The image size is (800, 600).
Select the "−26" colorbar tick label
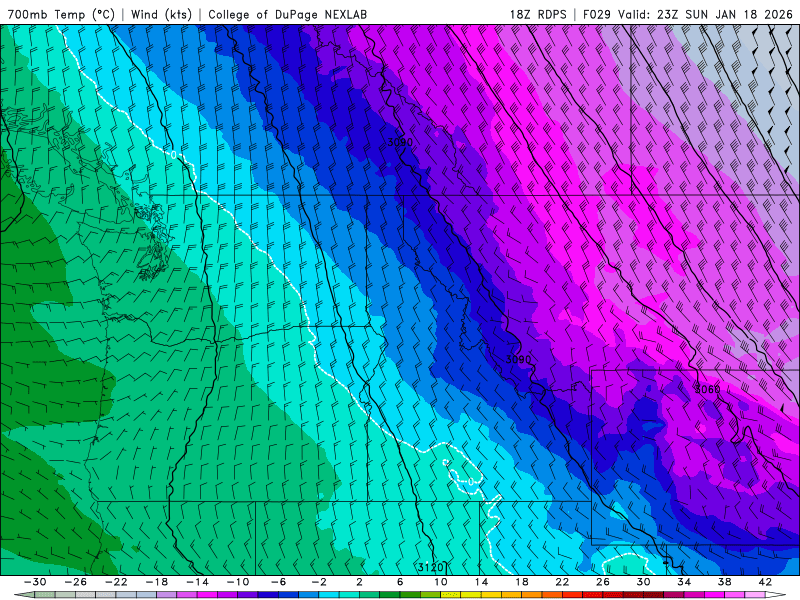pos(76,582)
